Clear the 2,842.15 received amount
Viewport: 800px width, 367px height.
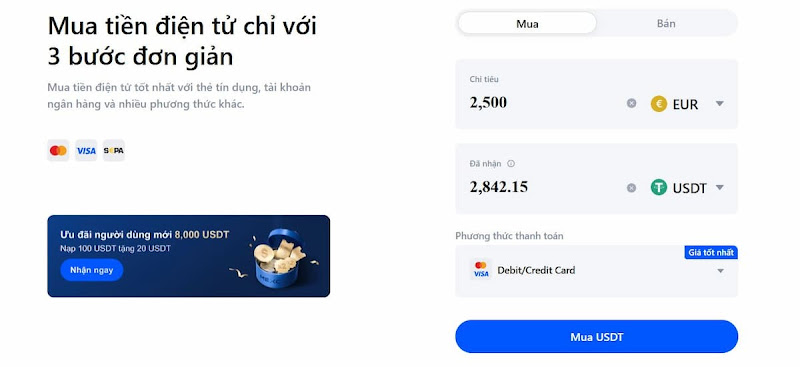click(632, 188)
